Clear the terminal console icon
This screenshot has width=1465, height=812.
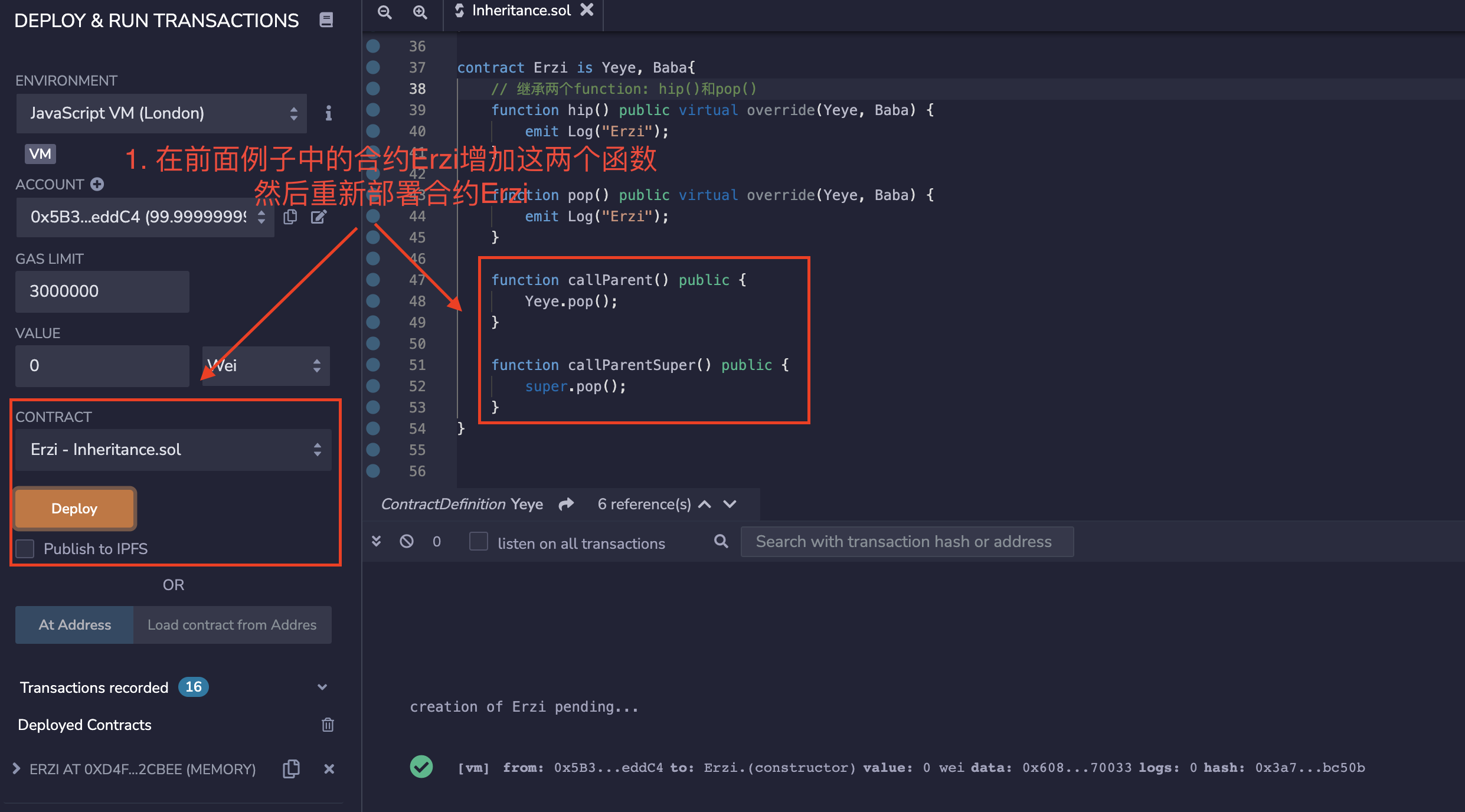tap(407, 541)
